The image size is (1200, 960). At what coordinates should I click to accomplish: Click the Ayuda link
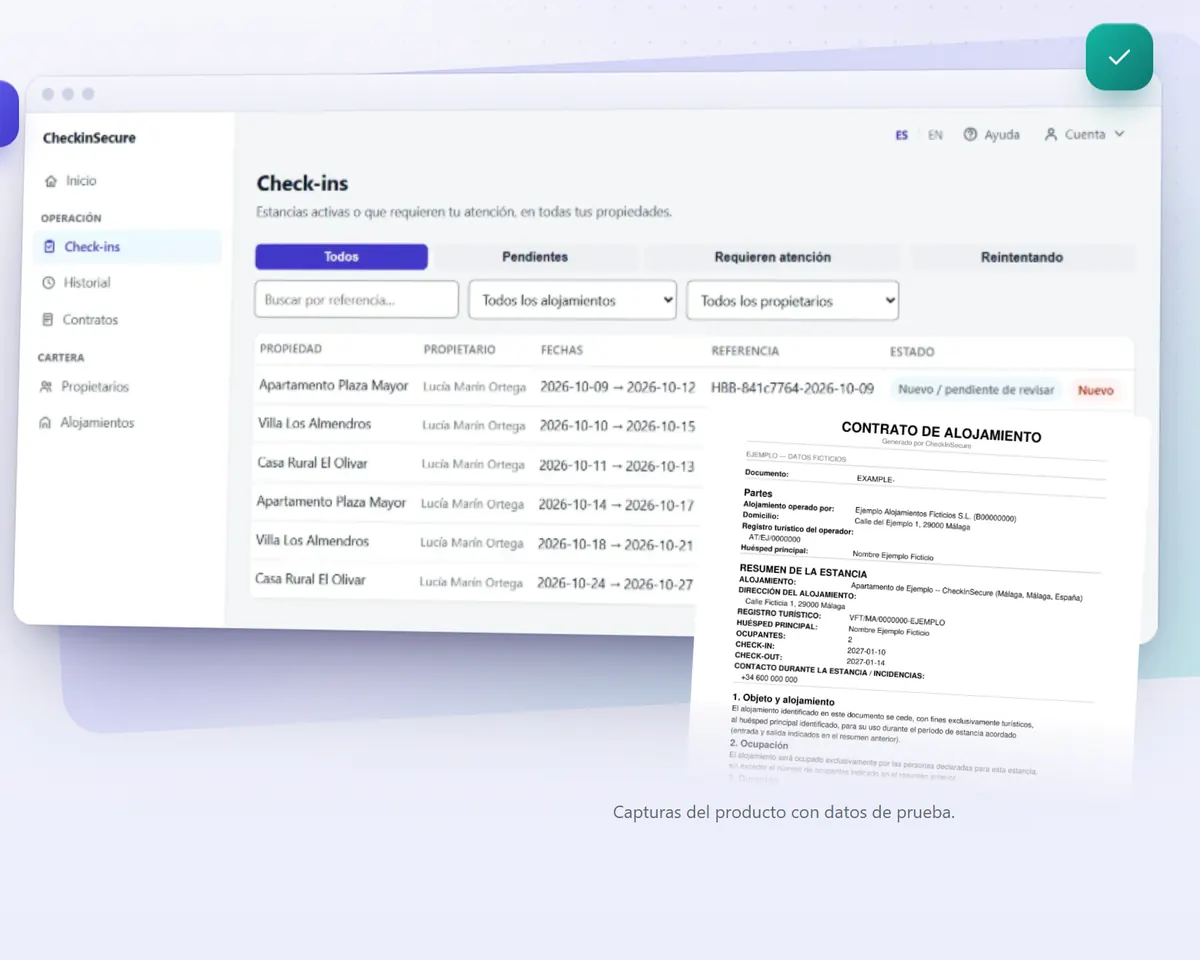point(992,134)
